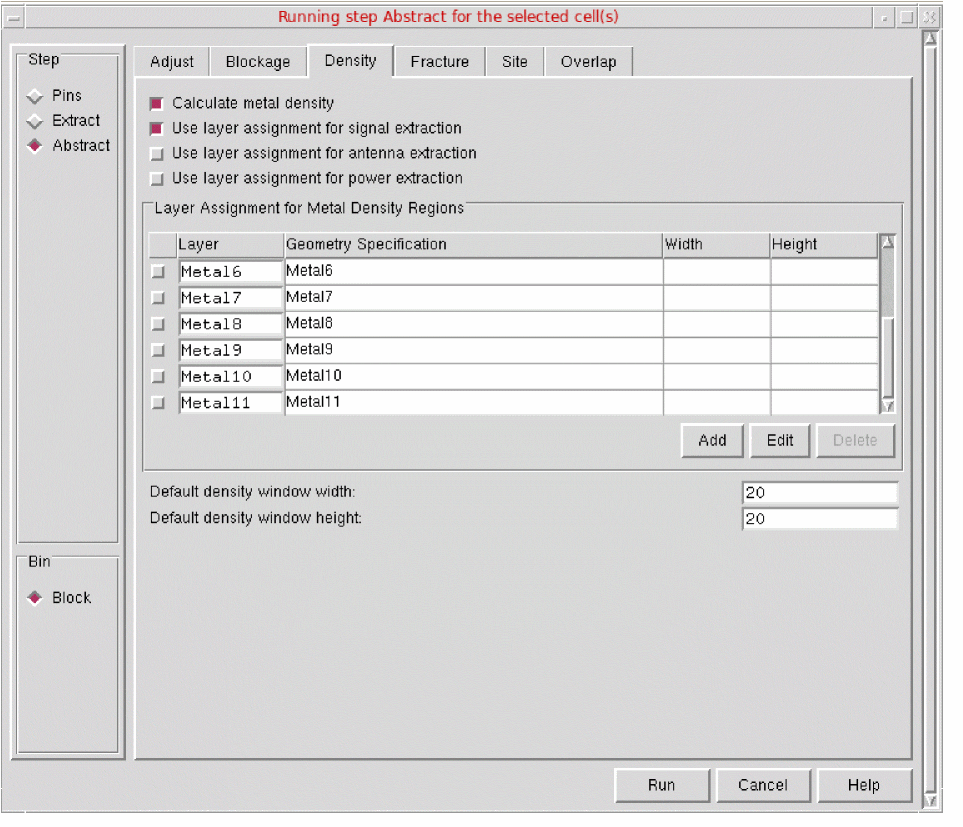The width and height of the screenshot is (963, 827).
Task: Open the Fracture tab
Action: [x=439, y=62]
